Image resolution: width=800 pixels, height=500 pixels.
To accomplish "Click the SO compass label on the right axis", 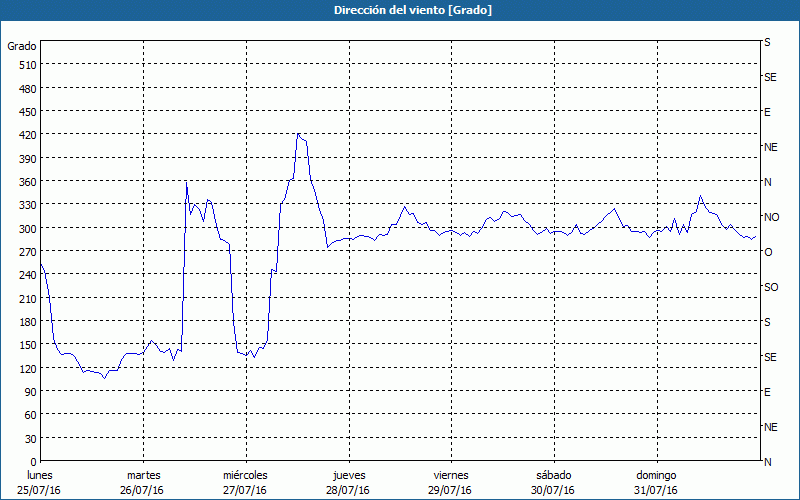I will coord(771,287).
